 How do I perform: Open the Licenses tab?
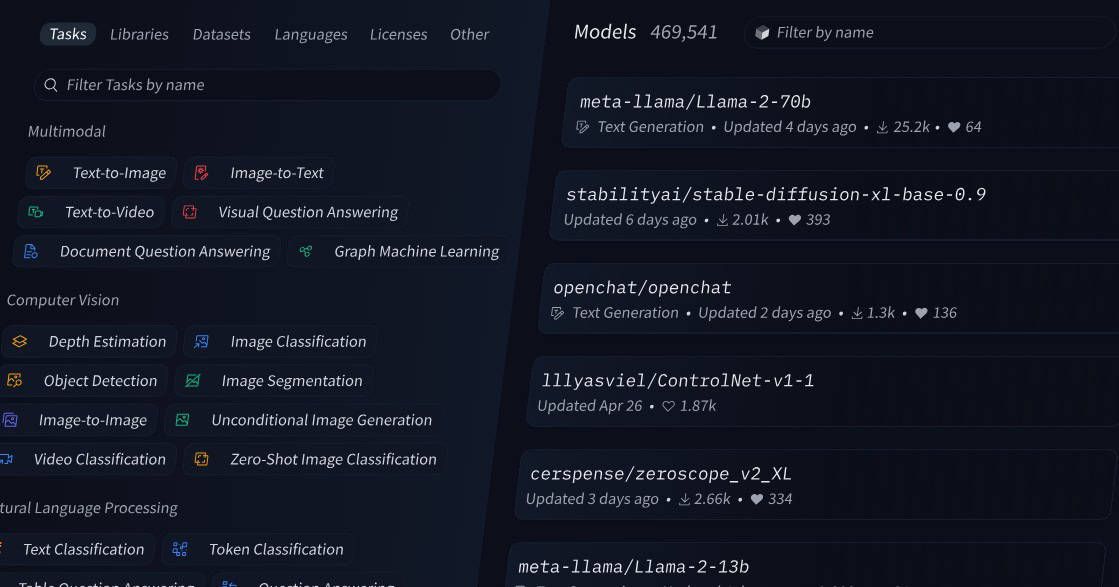click(398, 34)
